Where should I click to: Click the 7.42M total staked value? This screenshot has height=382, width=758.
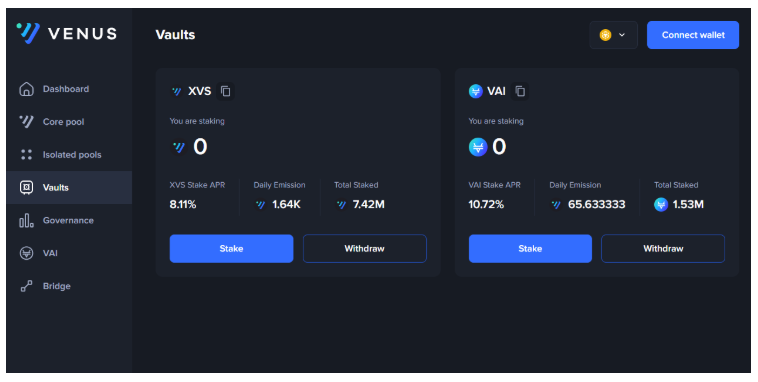[368, 205]
